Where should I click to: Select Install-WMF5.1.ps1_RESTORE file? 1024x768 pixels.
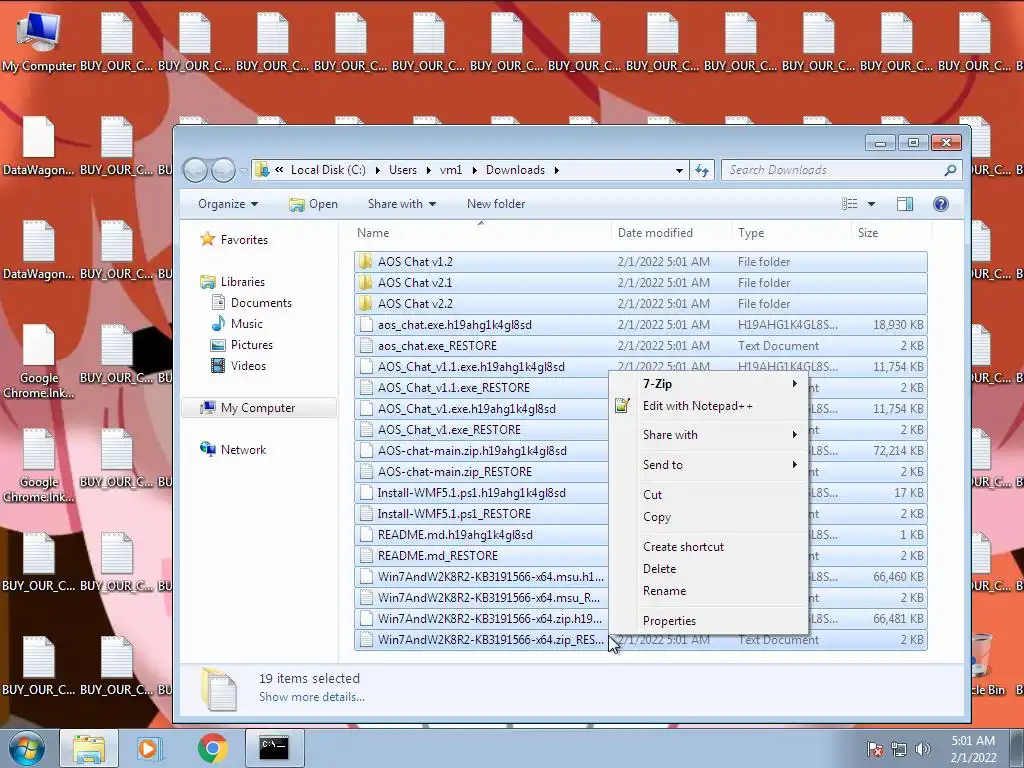(x=482, y=514)
